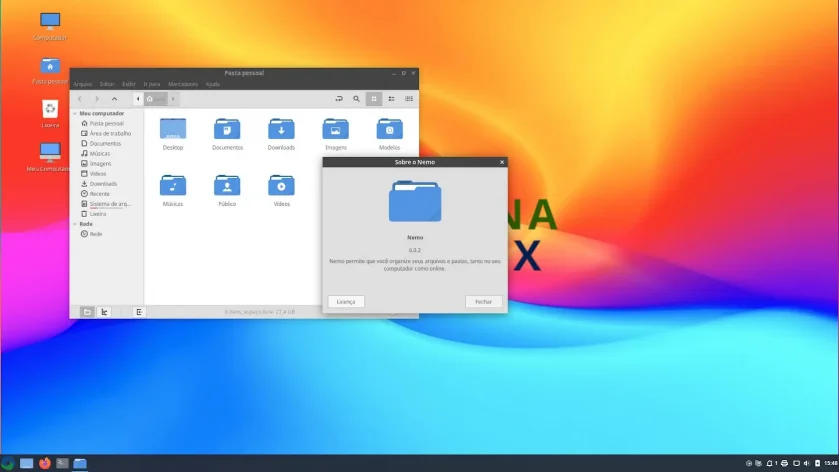Select Lixeira in the sidebar
Viewport: 840px width, 472px height.
coord(98,214)
